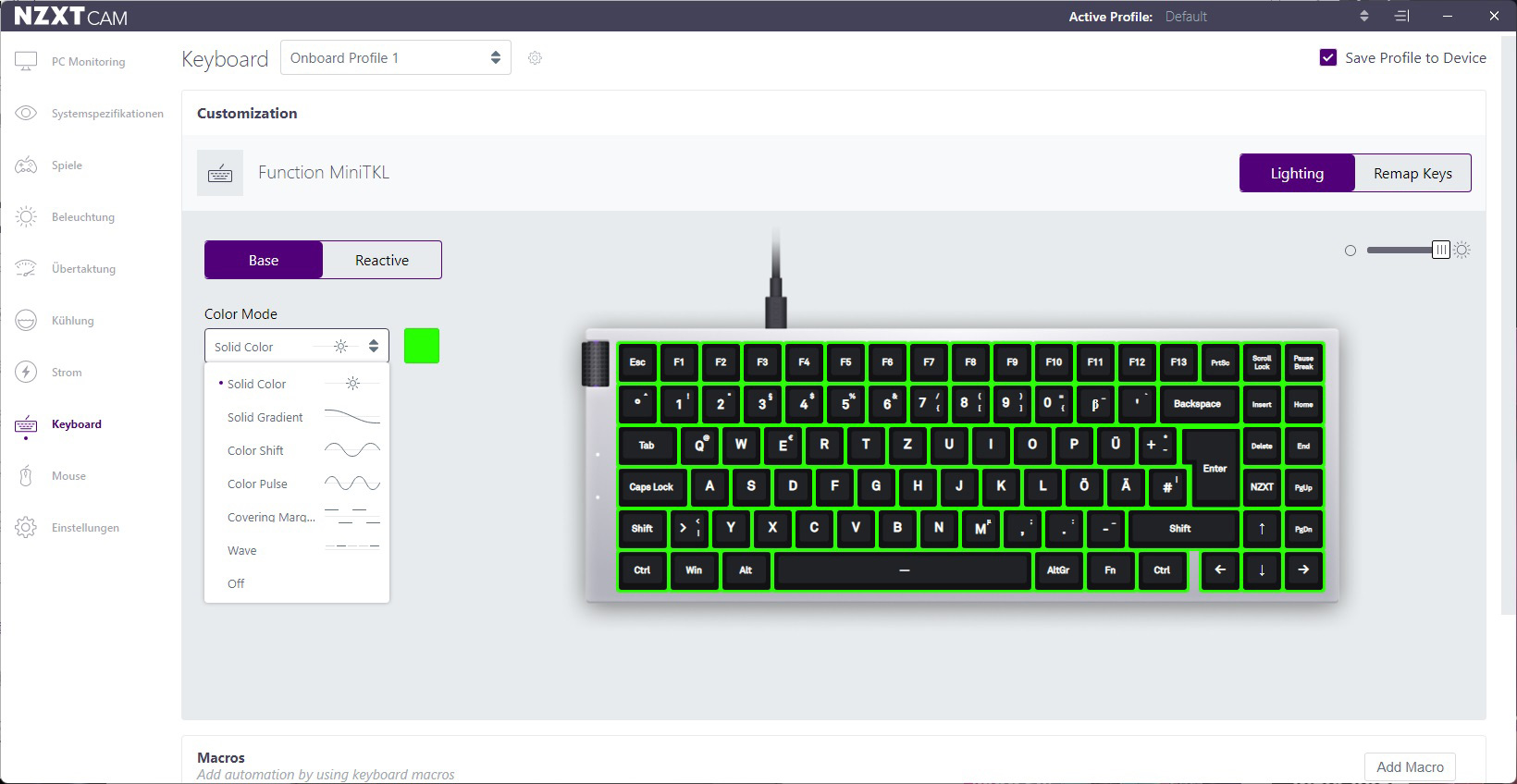Screen dimensions: 1517x784
Task: Select the AltGr key on preview
Action: (x=1058, y=570)
